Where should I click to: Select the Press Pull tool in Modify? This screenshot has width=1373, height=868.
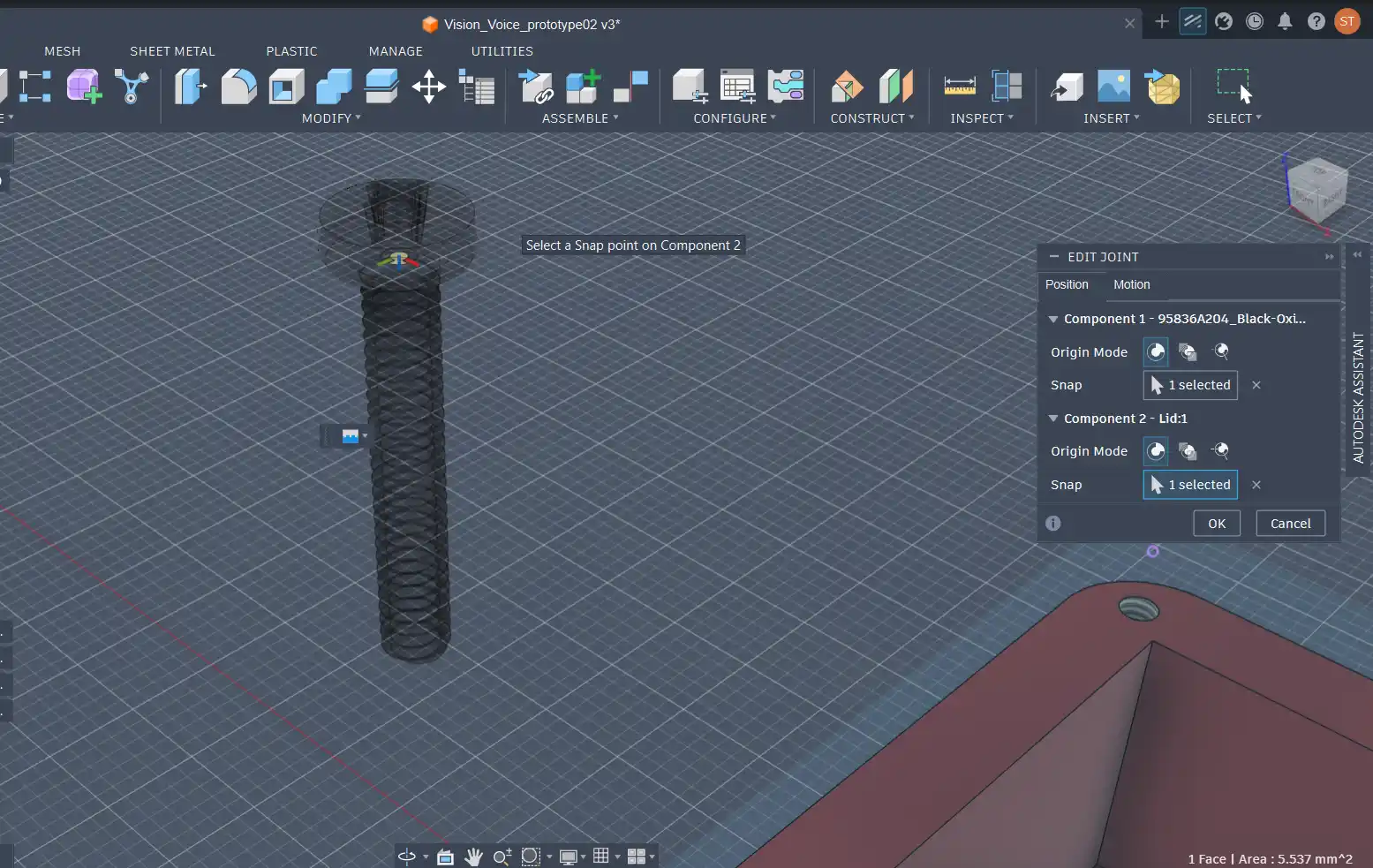pos(191,87)
